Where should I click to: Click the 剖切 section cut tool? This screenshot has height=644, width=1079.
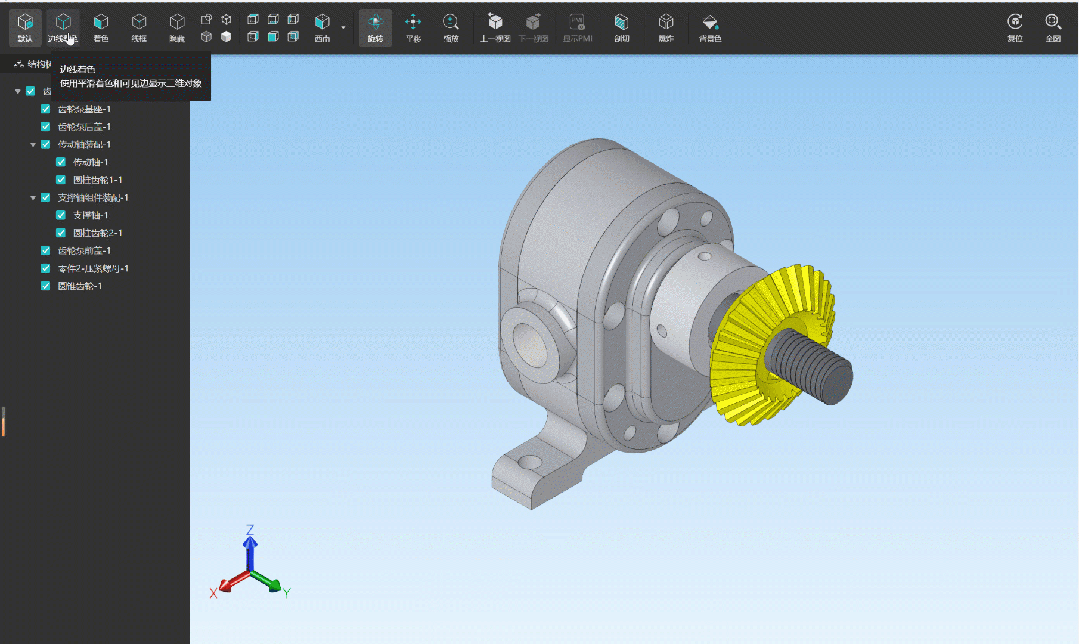(x=622, y=26)
